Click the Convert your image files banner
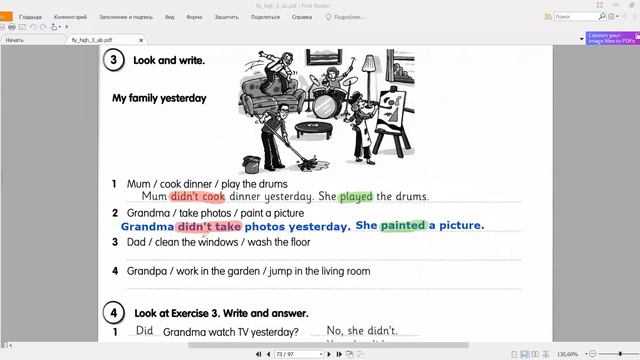The height and width of the screenshot is (360, 640). point(613,38)
